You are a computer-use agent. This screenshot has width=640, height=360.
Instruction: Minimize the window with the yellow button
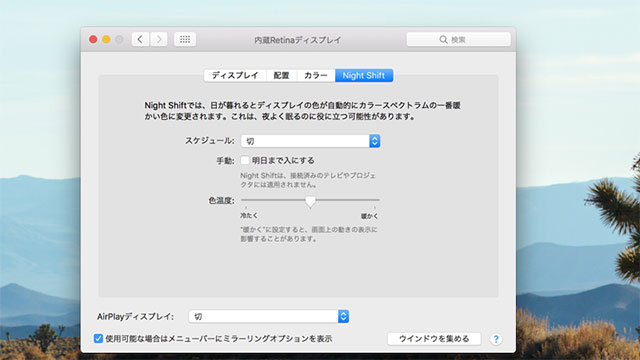tap(106, 40)
